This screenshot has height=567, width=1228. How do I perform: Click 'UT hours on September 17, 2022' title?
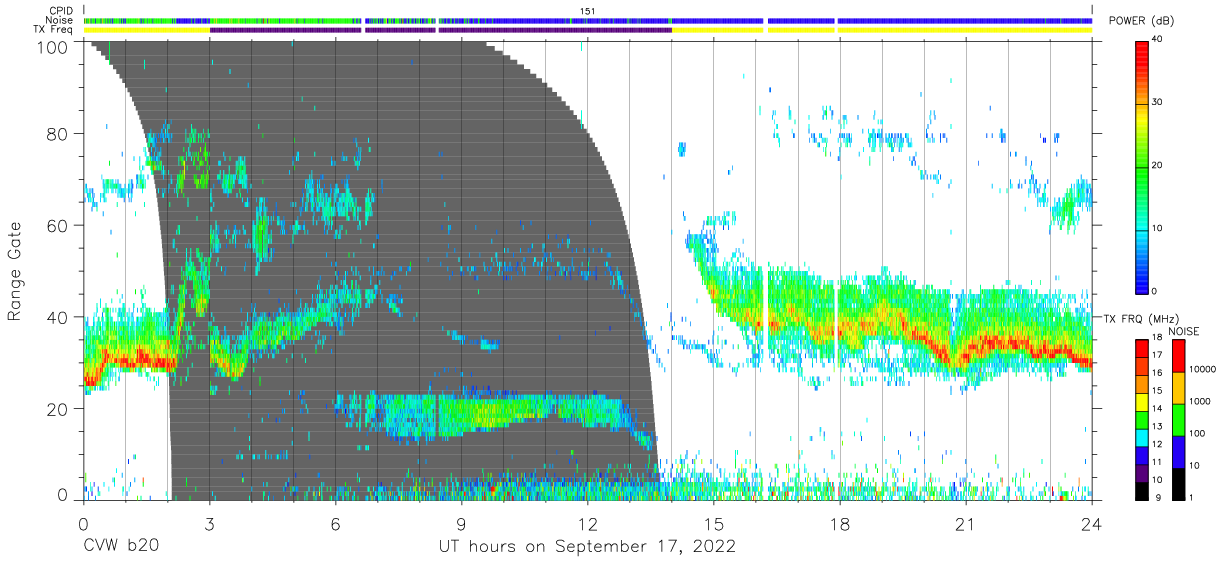pos(588,546)
